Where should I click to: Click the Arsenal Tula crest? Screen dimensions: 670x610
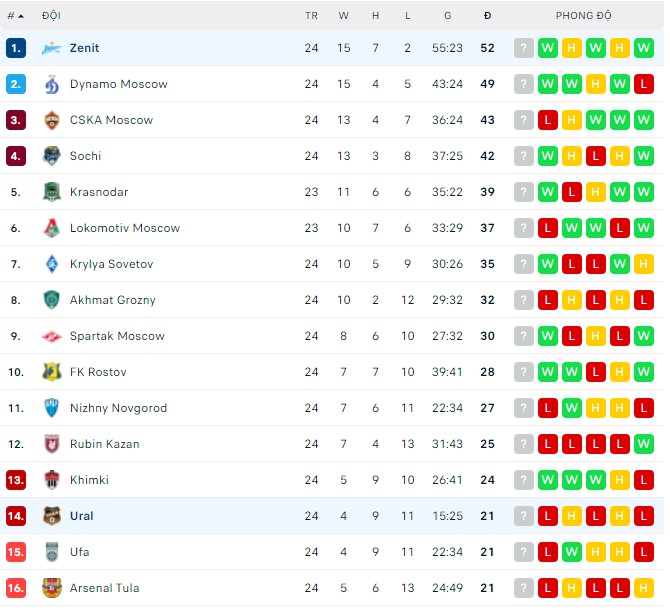[52, 588]
